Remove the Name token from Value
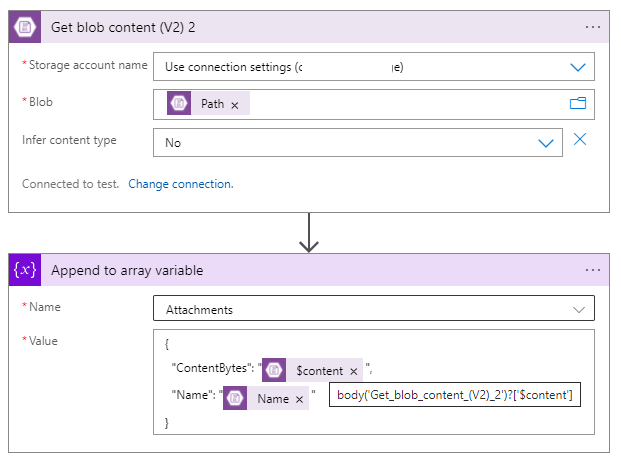 (x=299, y=398)
